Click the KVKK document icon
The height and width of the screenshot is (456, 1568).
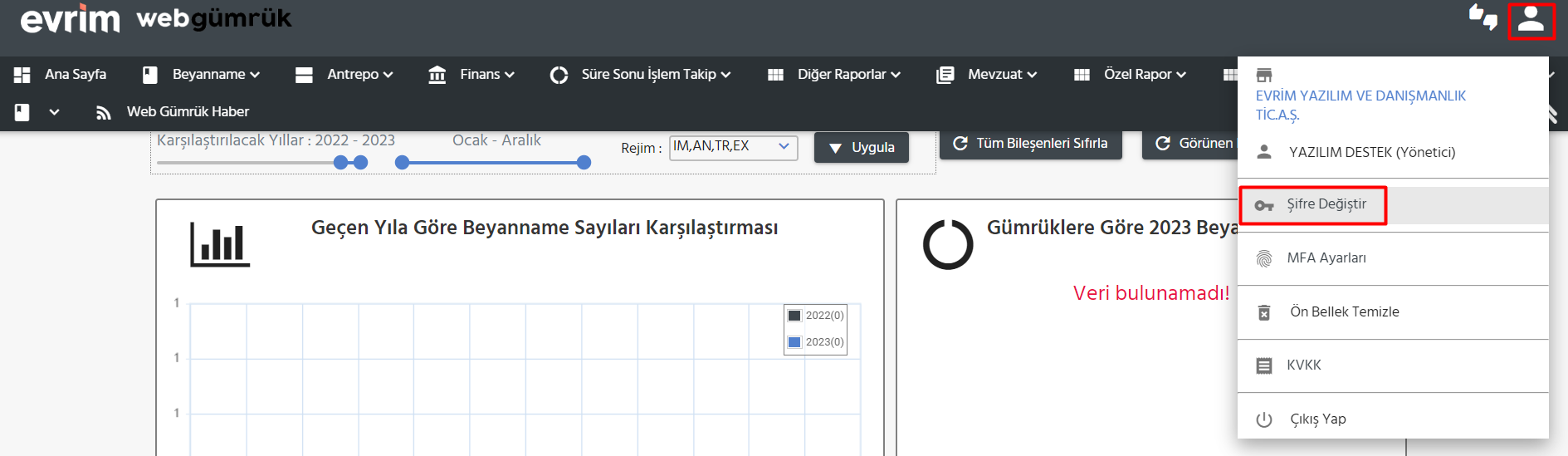click(x=1264, y=365)
